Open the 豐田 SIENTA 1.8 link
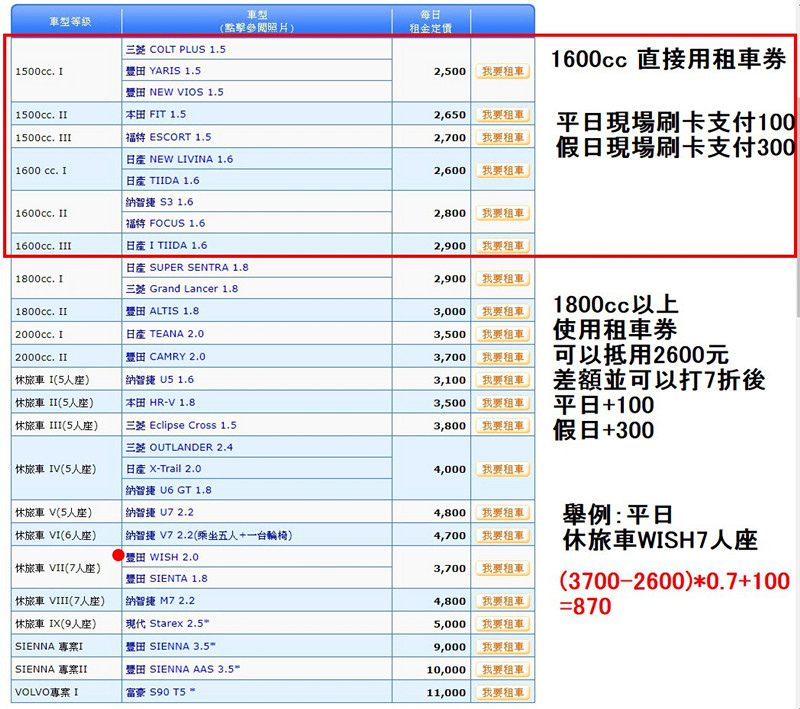The height and width of the screenshot is (709, 800). [x=166, y=578]
